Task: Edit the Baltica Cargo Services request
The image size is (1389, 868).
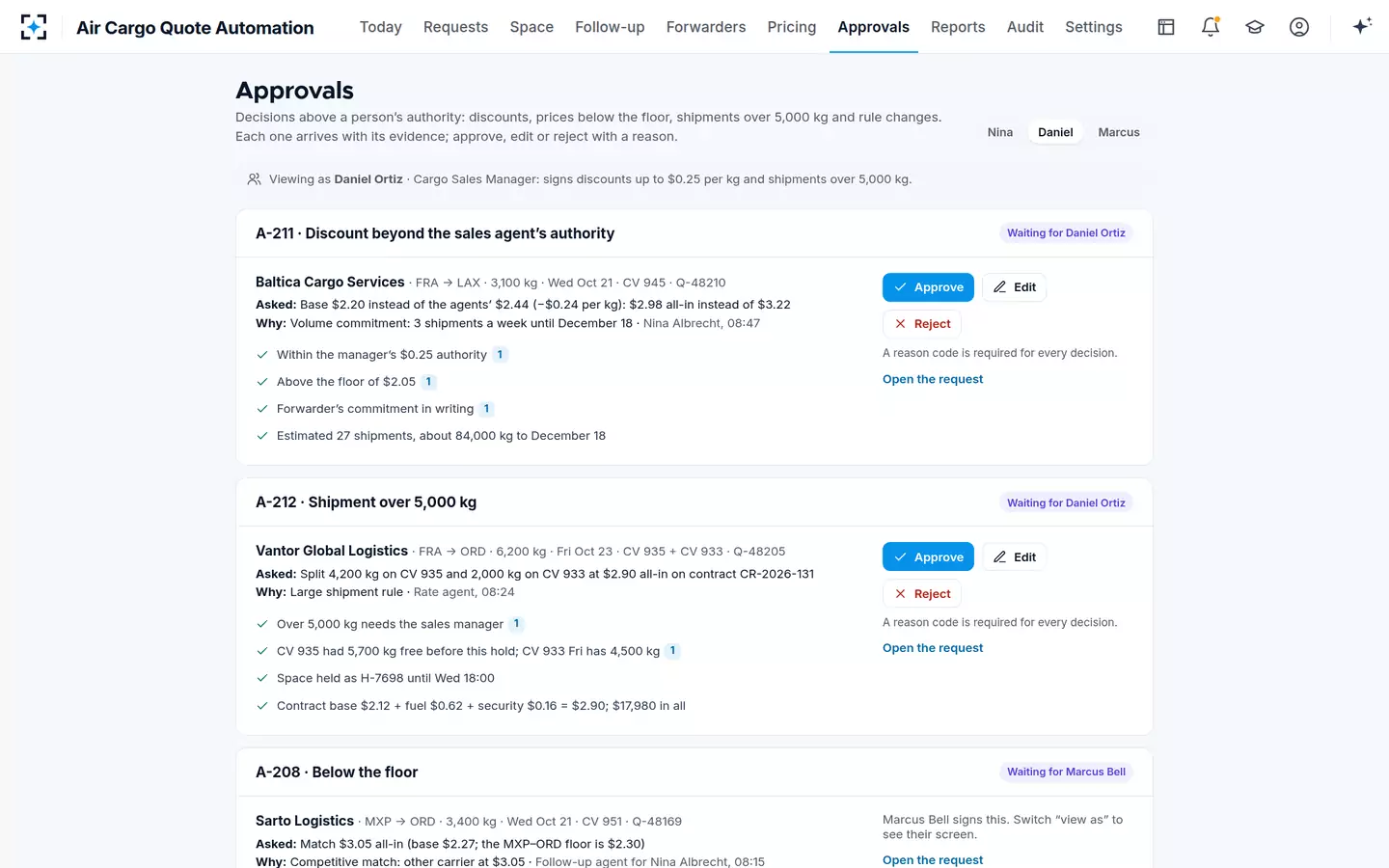Action: 1014,287
